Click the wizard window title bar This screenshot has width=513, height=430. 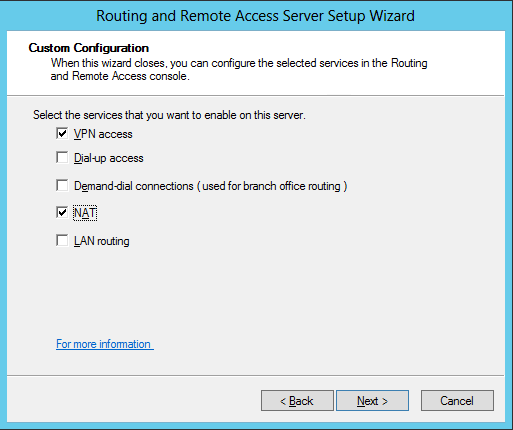(x=256, y=16)
